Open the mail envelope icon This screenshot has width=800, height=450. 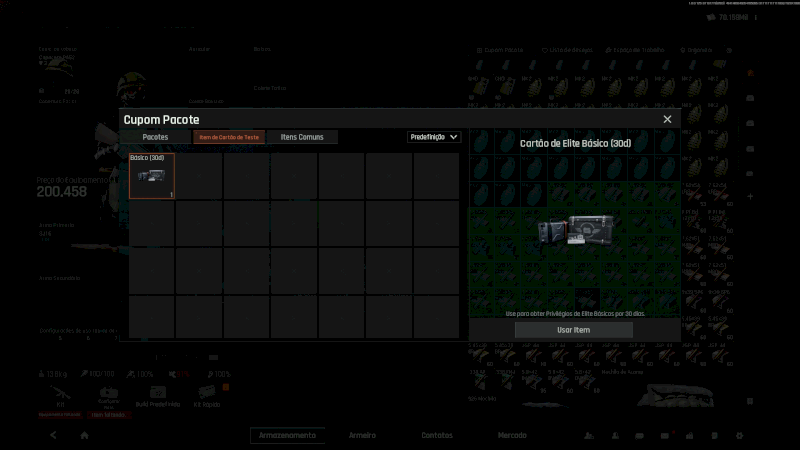(665, 436)
